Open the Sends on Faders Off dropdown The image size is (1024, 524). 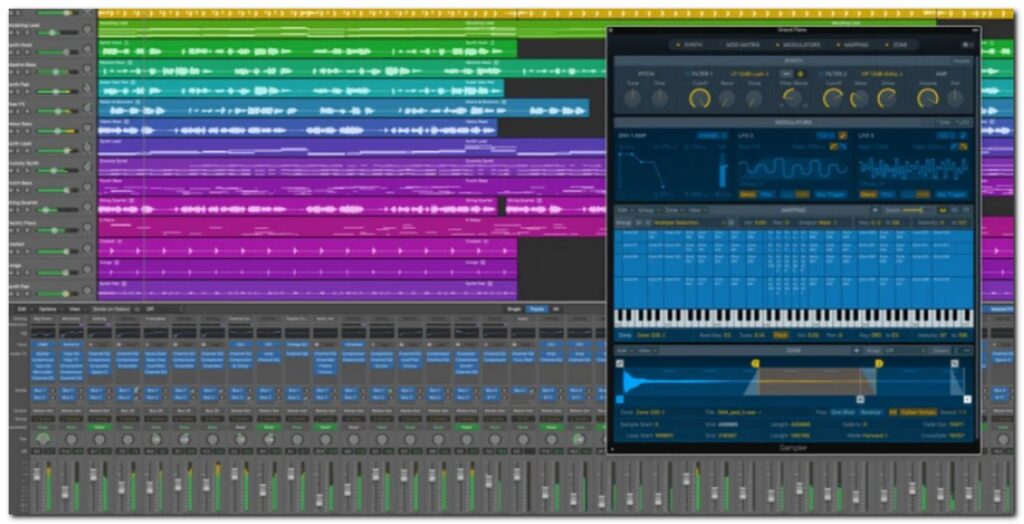[x=163, y=309]
